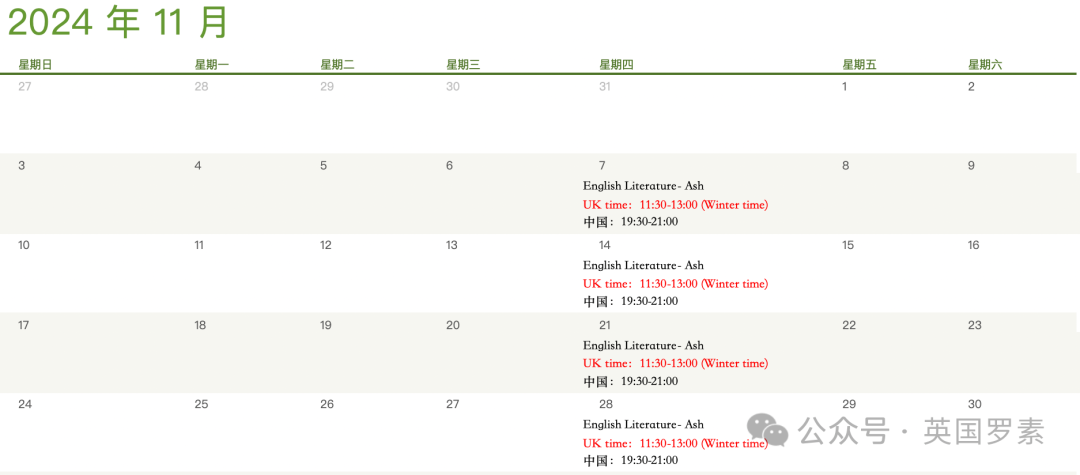Click date cell November 17

pyautogui.click(x=24, y=325)
